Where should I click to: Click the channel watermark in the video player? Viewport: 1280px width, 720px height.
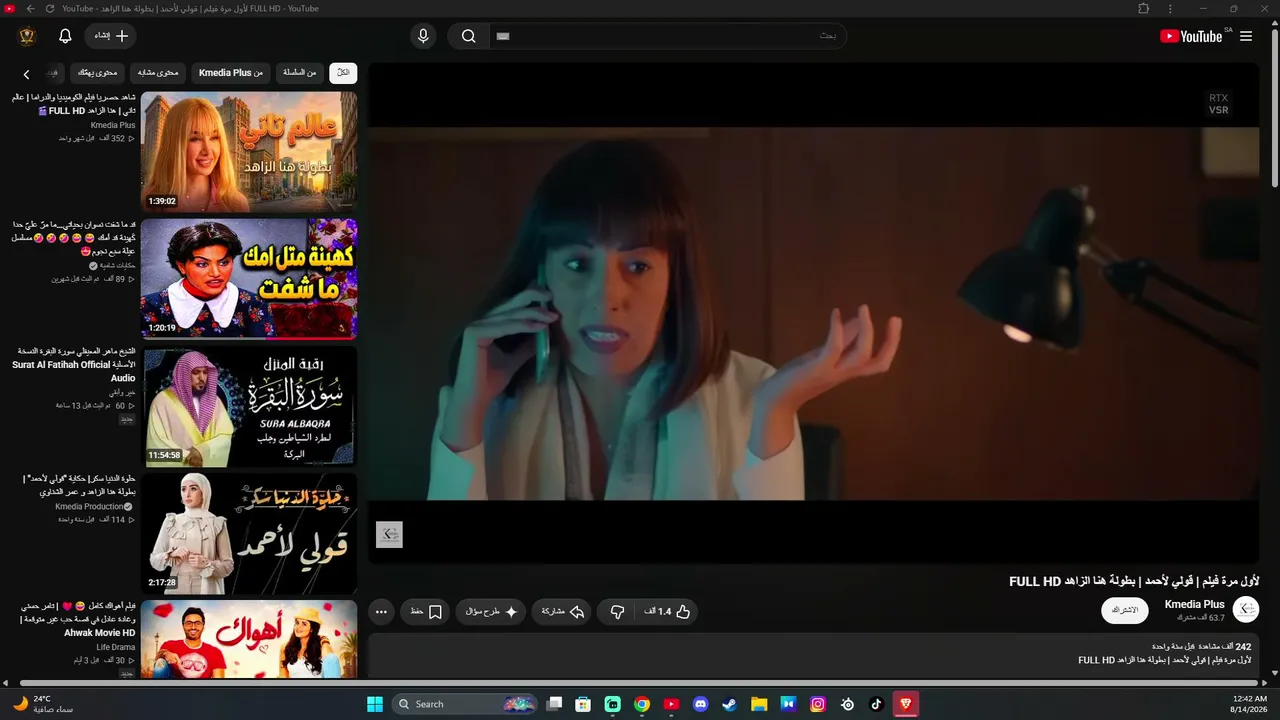coord(389,534)
